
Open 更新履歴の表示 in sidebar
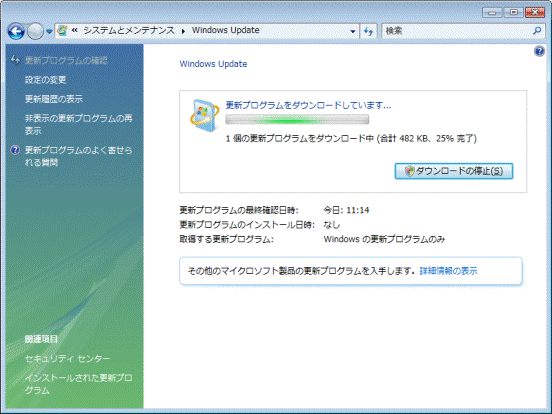54,99
